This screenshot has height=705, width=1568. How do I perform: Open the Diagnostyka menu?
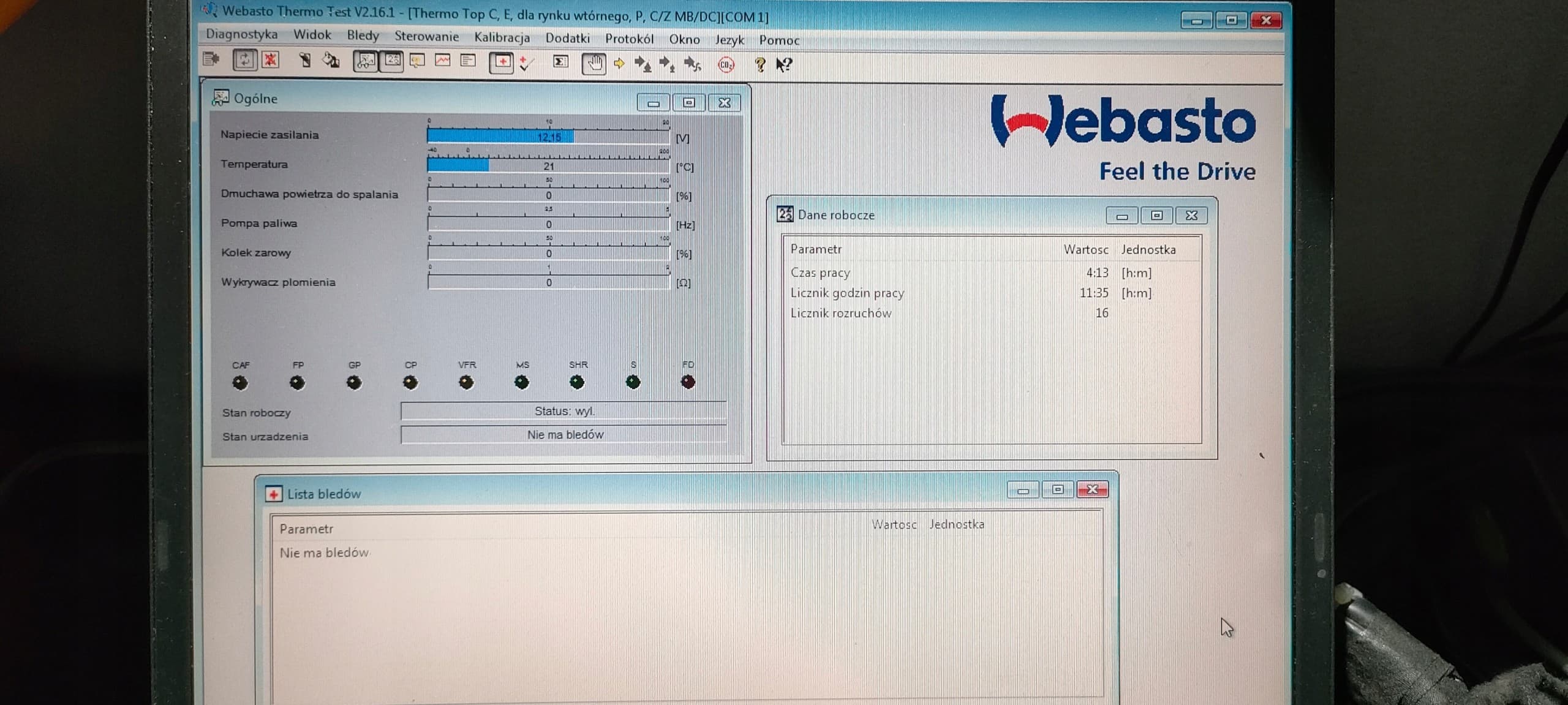point(241,34)
